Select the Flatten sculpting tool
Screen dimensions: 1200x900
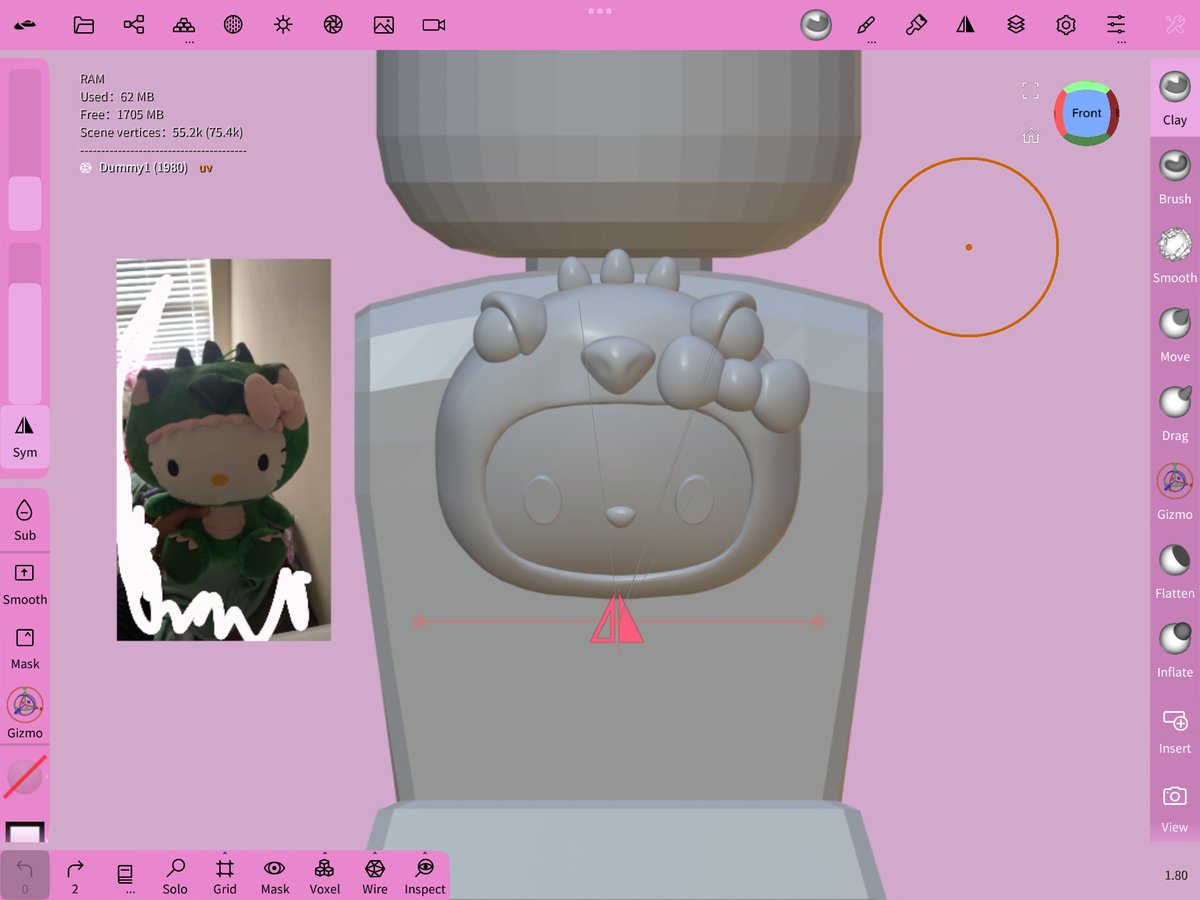[1172, 567]
